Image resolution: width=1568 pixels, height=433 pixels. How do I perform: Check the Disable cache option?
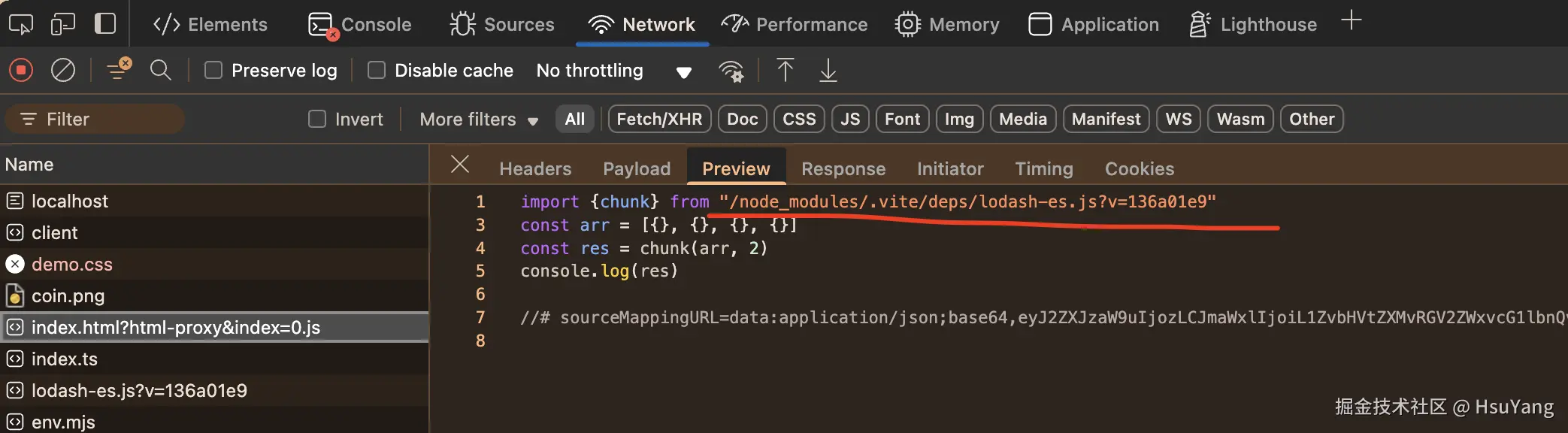pos(377,71)
